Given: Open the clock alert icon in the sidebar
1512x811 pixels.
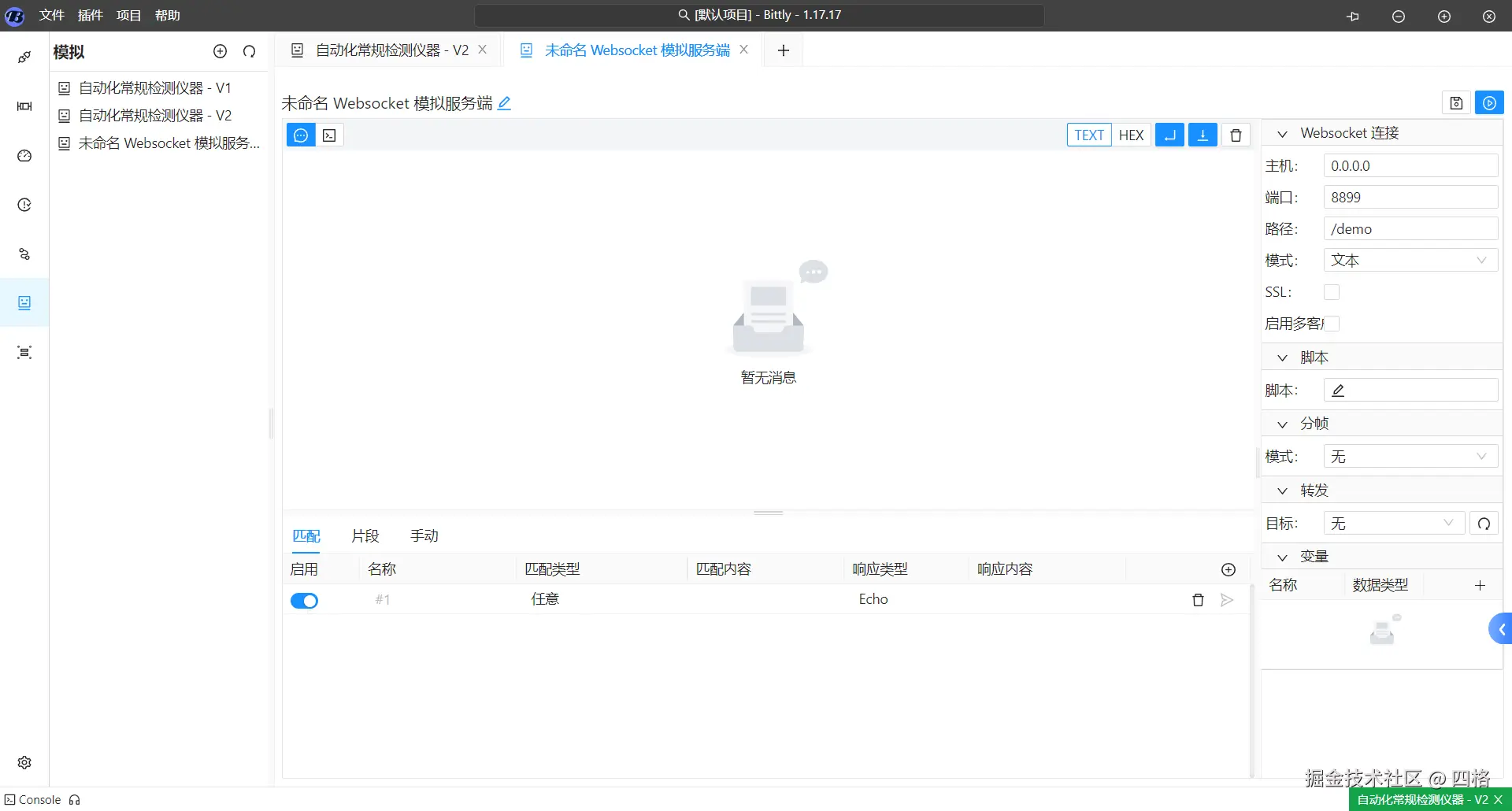Looking at the screenshot, I should (x=24, y=205).
